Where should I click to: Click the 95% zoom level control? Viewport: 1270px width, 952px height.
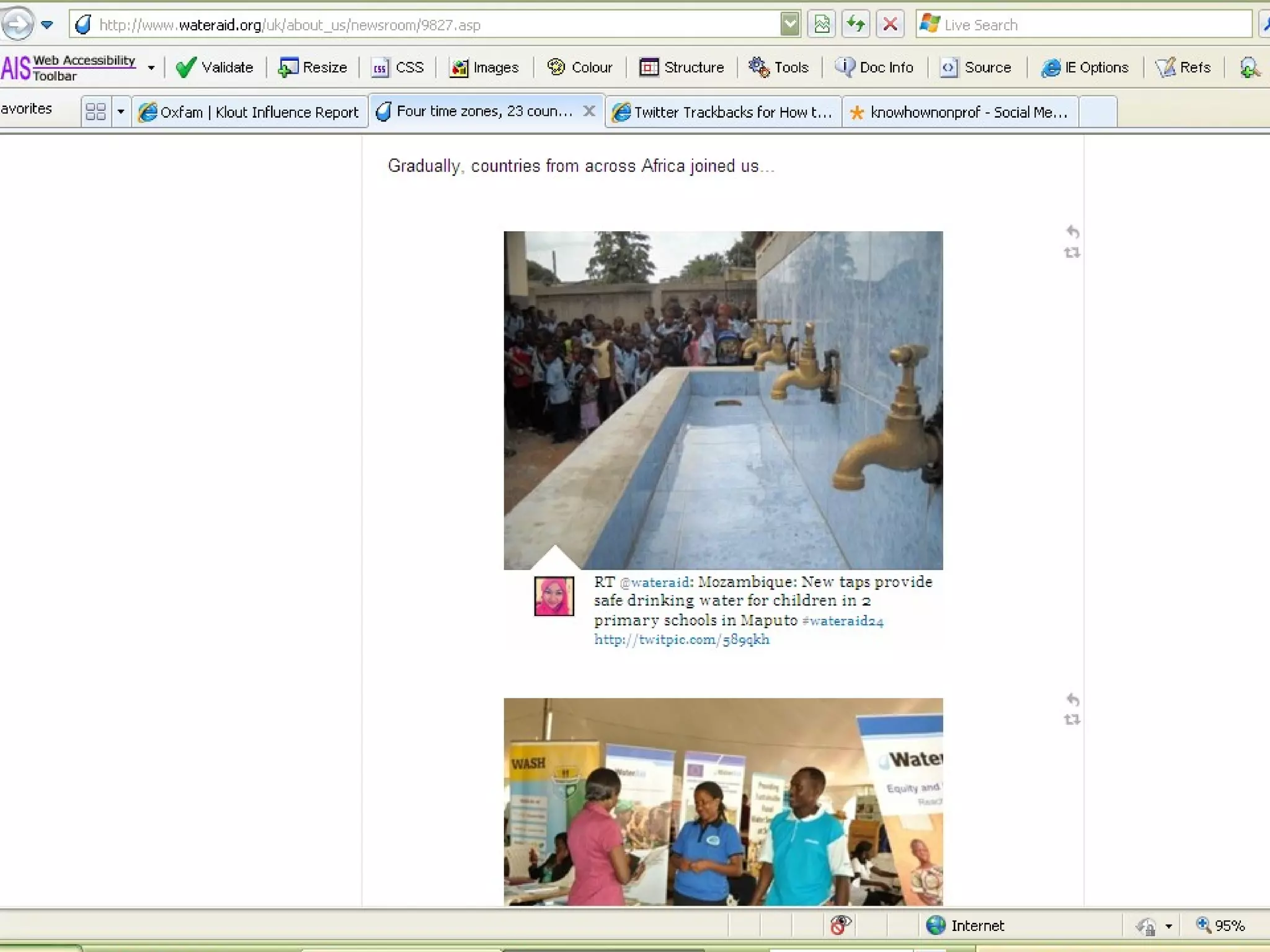pos(1221,925)
